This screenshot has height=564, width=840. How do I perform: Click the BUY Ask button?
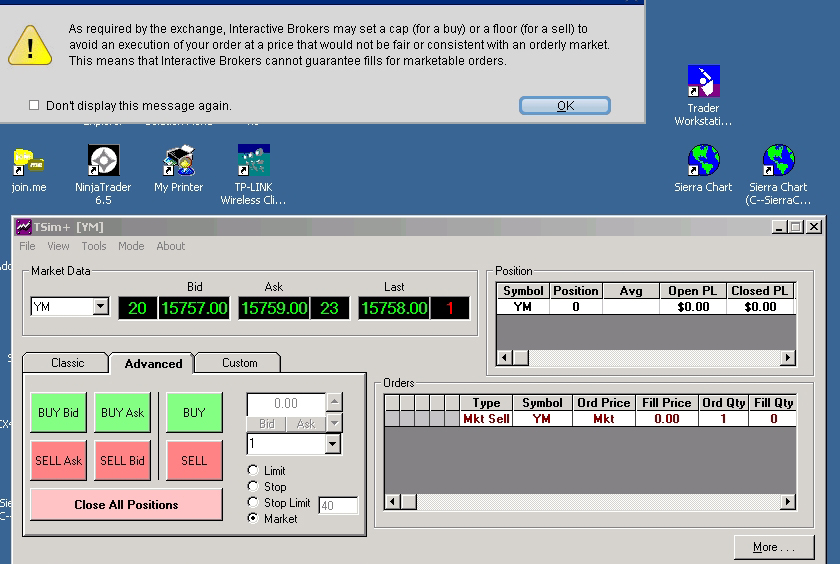(122, 412)
